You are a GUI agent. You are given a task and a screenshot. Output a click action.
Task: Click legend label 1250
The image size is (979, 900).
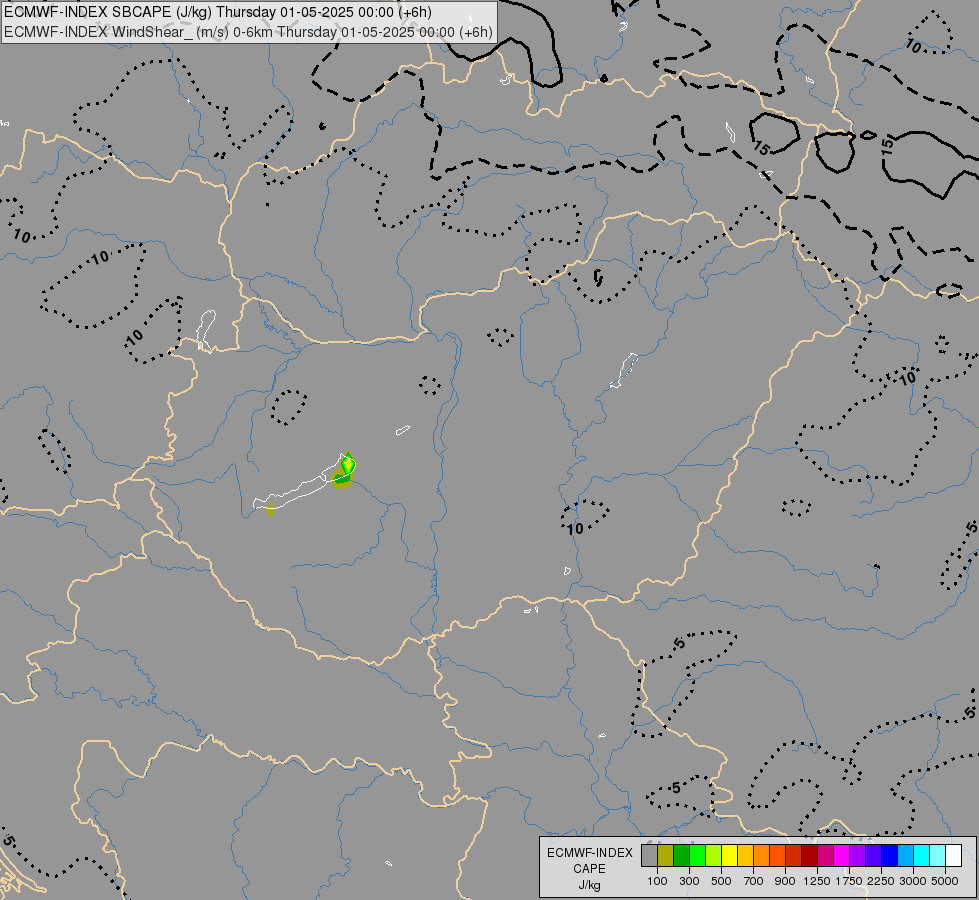817,881
